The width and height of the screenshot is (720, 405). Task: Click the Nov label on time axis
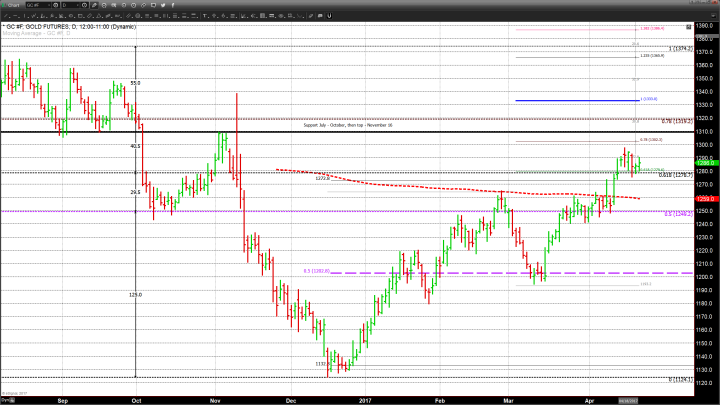click(215, 401)
